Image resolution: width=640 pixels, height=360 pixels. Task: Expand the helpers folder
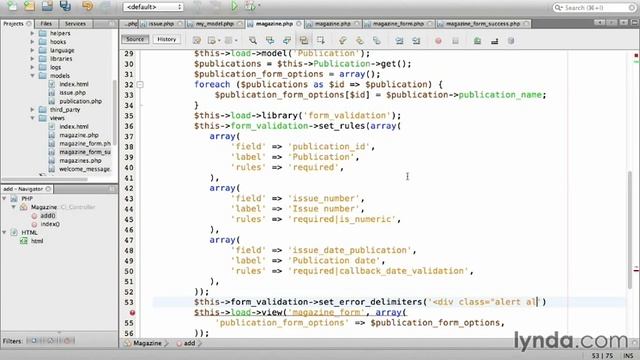tap(32, 33)
